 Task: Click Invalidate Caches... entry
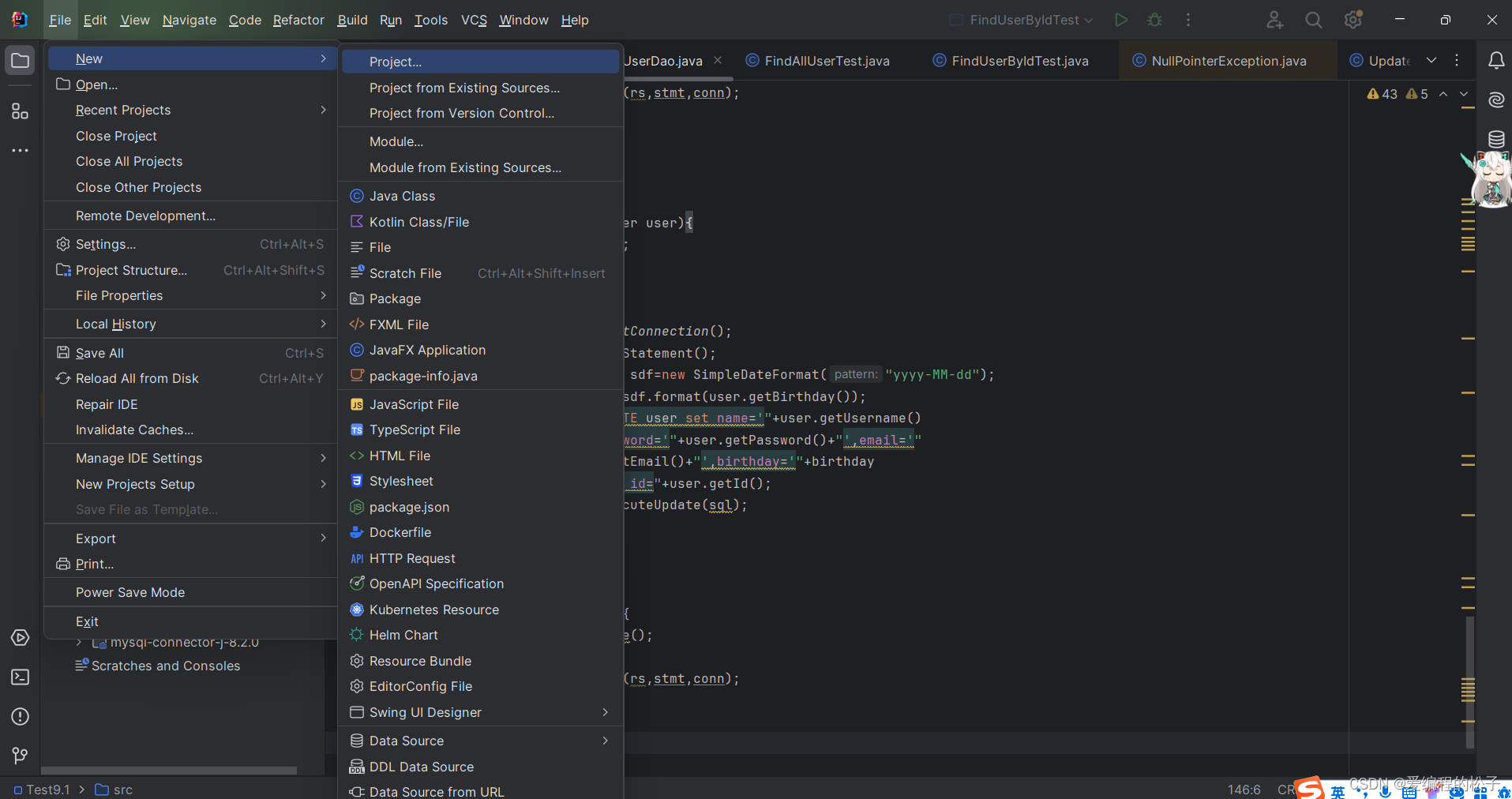point(192,430)
